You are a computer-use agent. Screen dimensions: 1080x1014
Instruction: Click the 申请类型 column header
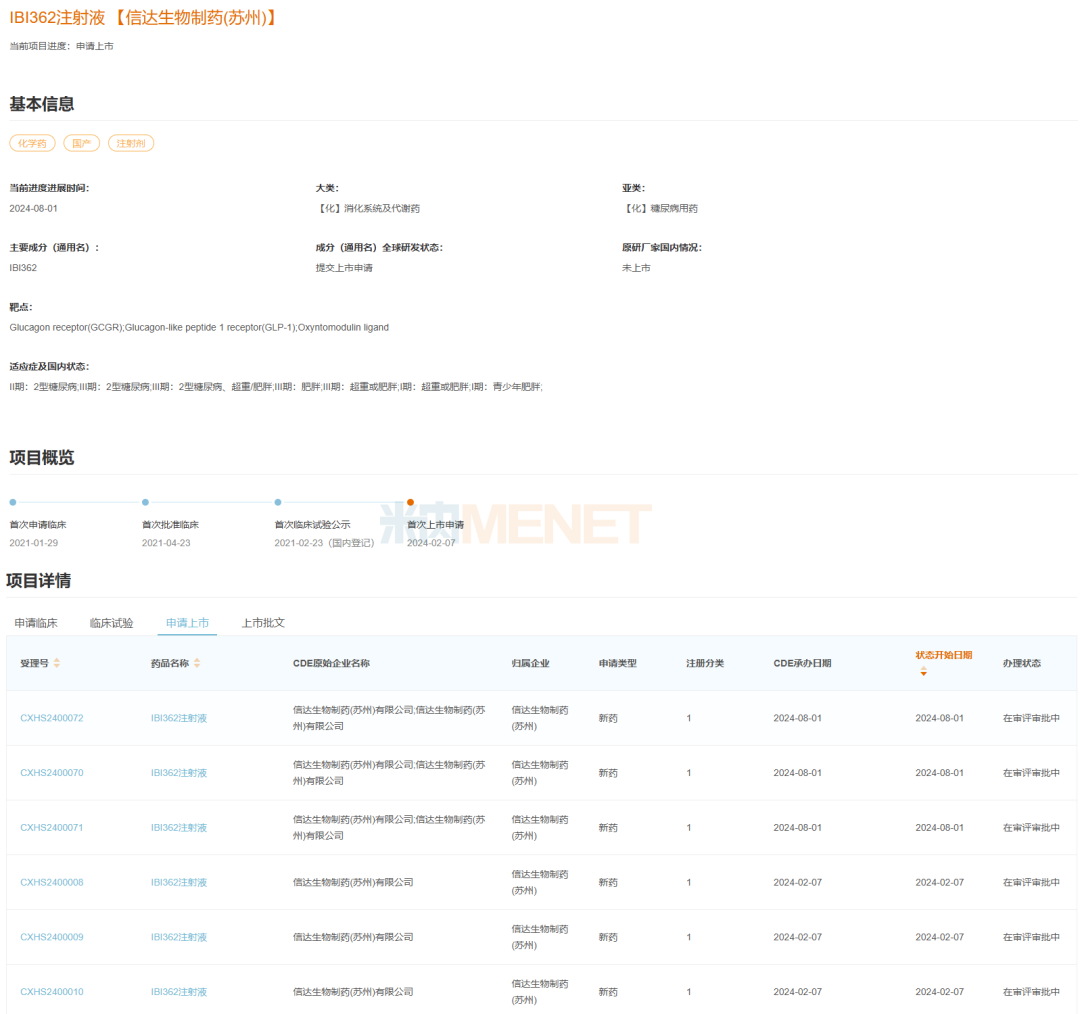(618, 663)
